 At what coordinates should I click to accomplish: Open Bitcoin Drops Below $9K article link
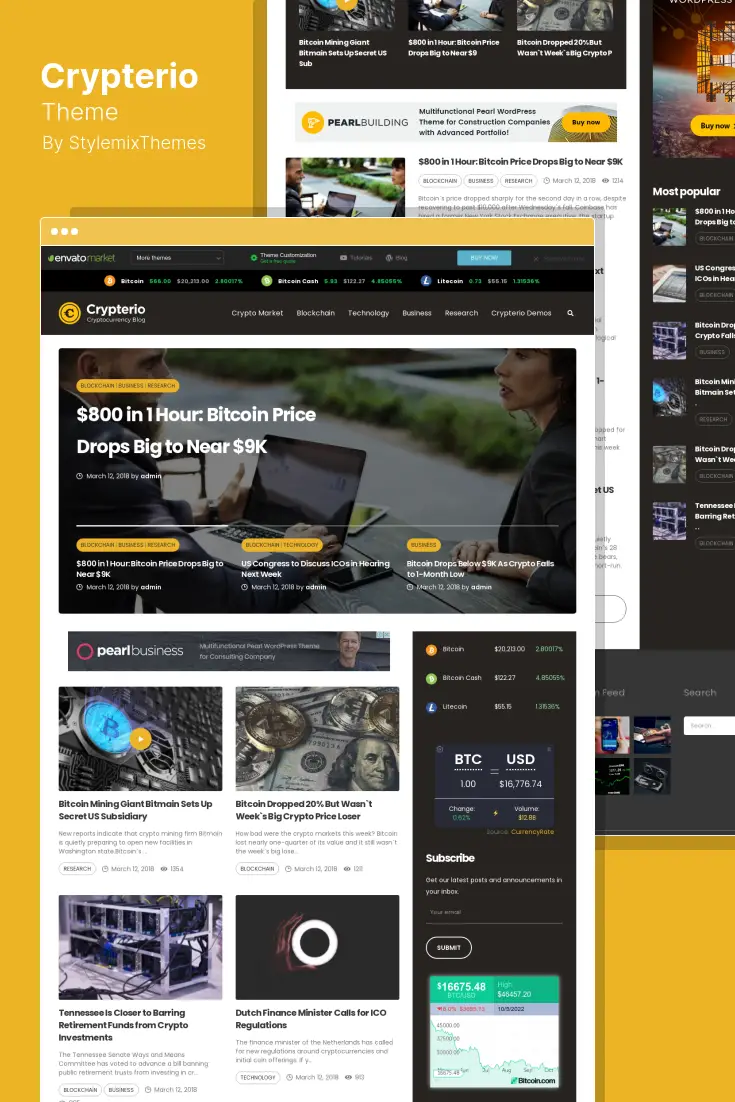(480, 569)
